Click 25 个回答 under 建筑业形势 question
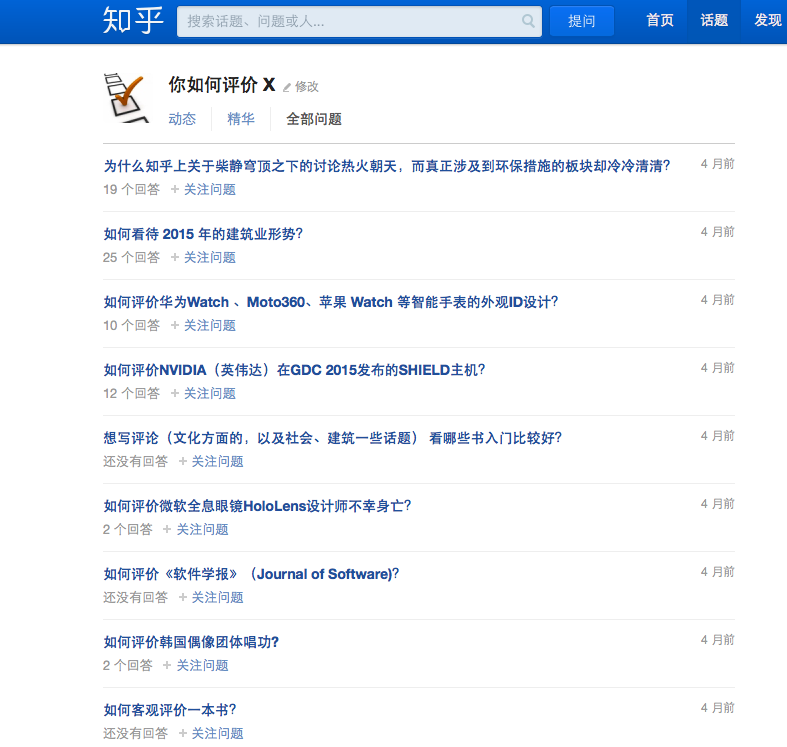Screen dimensions: 787x747 (x=132, y=258)
